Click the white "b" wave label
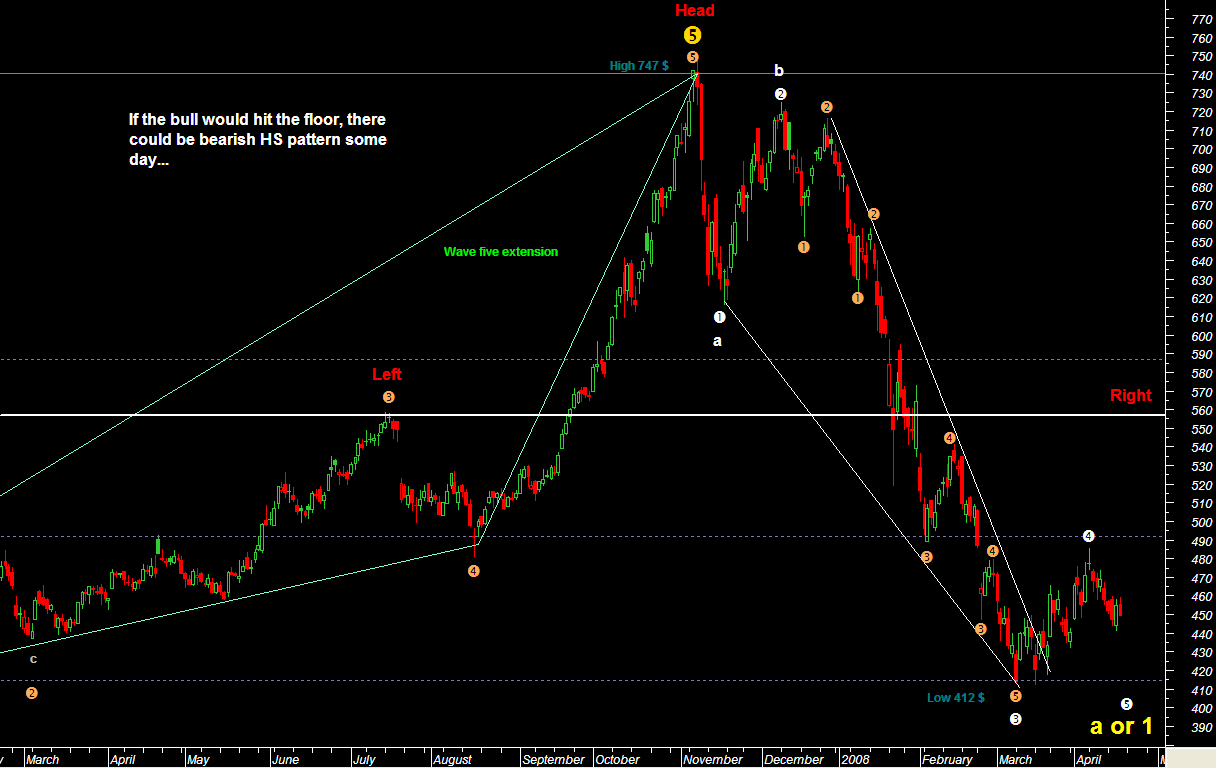1216x768 pixels. [x=779, y=71]
